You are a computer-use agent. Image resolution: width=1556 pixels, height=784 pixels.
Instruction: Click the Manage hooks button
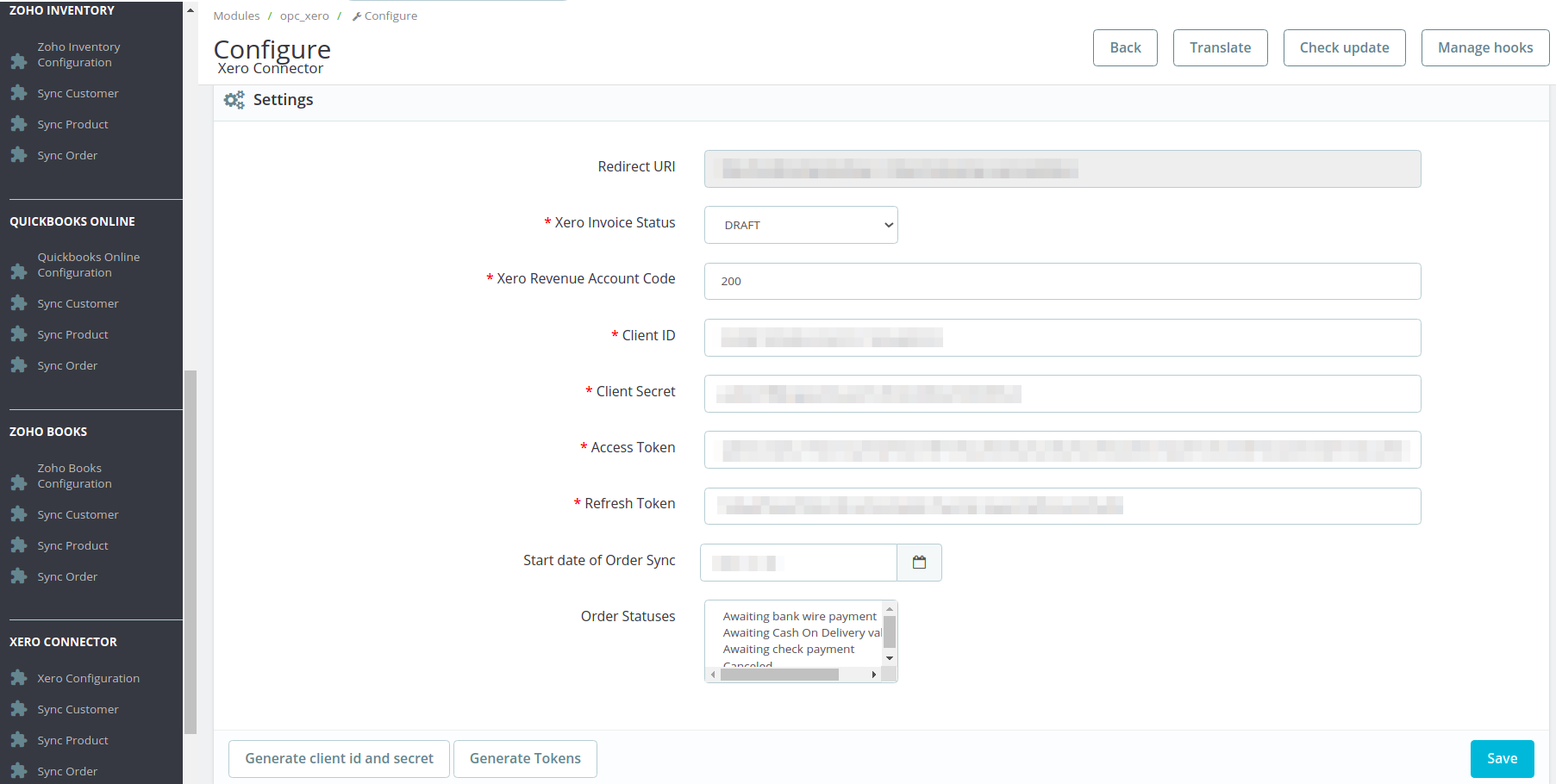[1485, 47]
